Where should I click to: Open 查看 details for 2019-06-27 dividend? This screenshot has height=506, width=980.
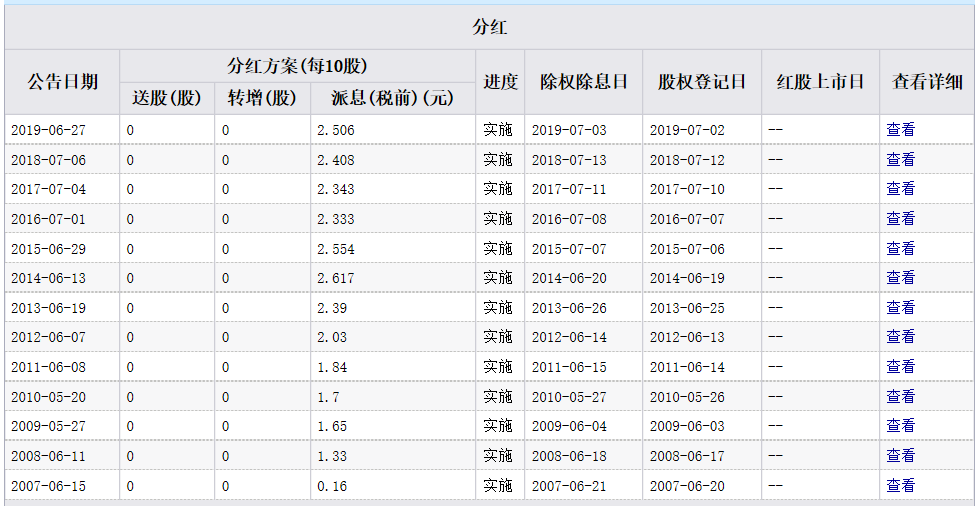point(900,129)
